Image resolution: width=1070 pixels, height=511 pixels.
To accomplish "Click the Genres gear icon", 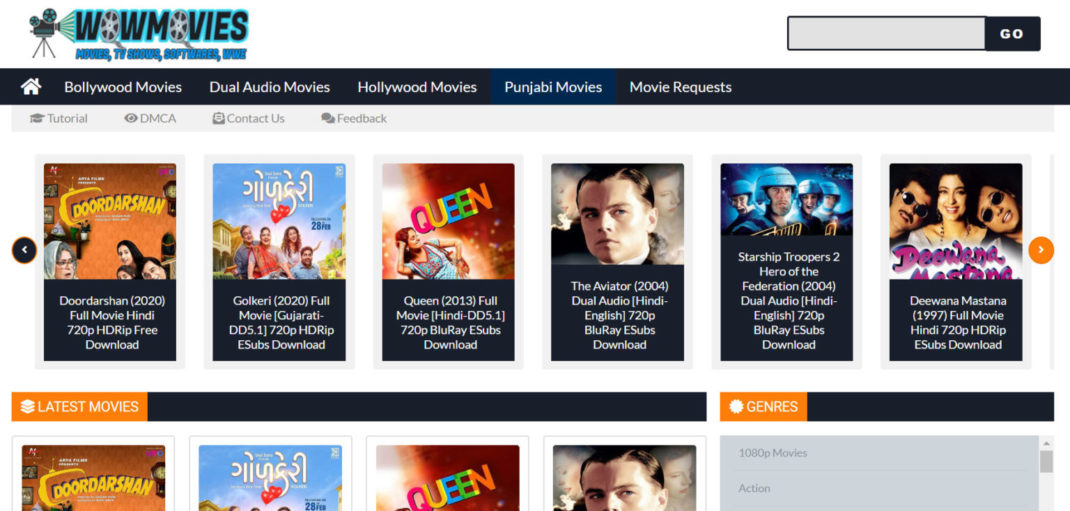I will pos(736,407).
